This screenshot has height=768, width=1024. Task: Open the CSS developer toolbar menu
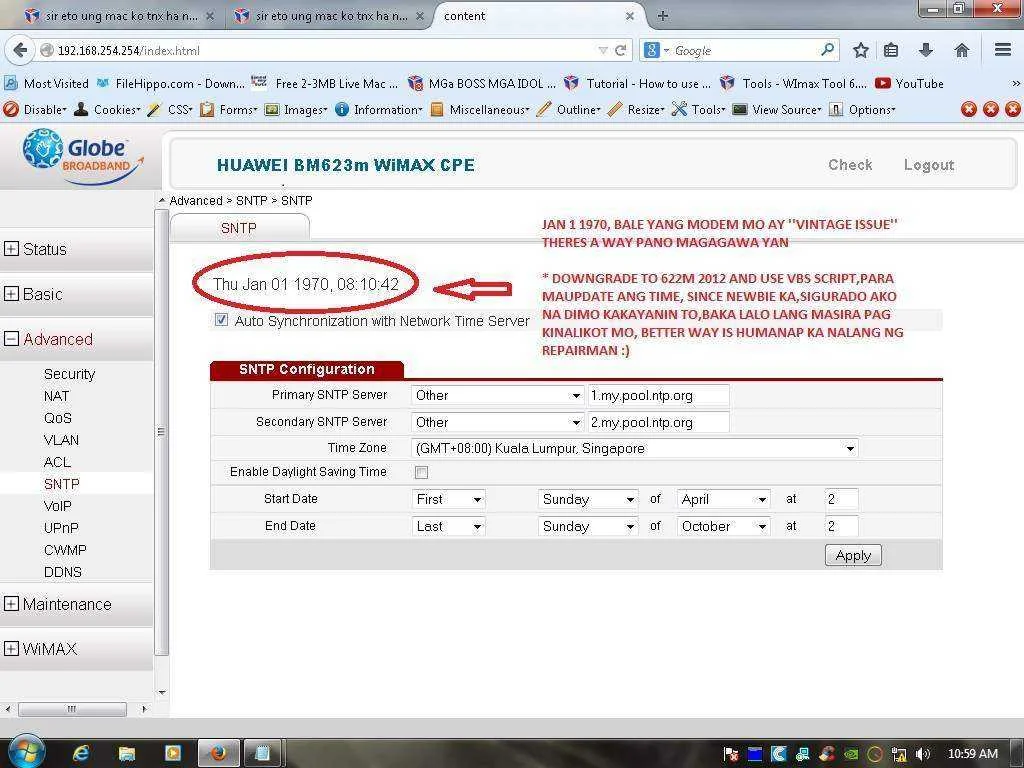coord(170,110)
